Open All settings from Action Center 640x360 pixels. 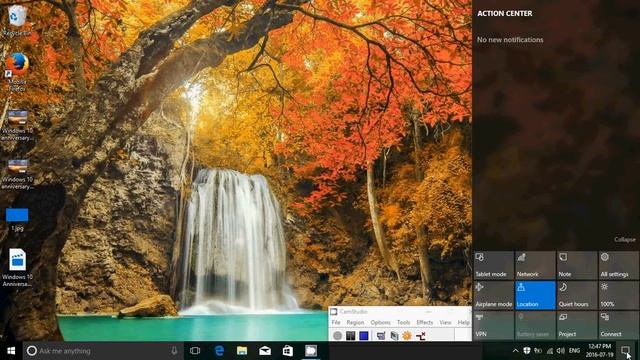click(x=618, y=265)
